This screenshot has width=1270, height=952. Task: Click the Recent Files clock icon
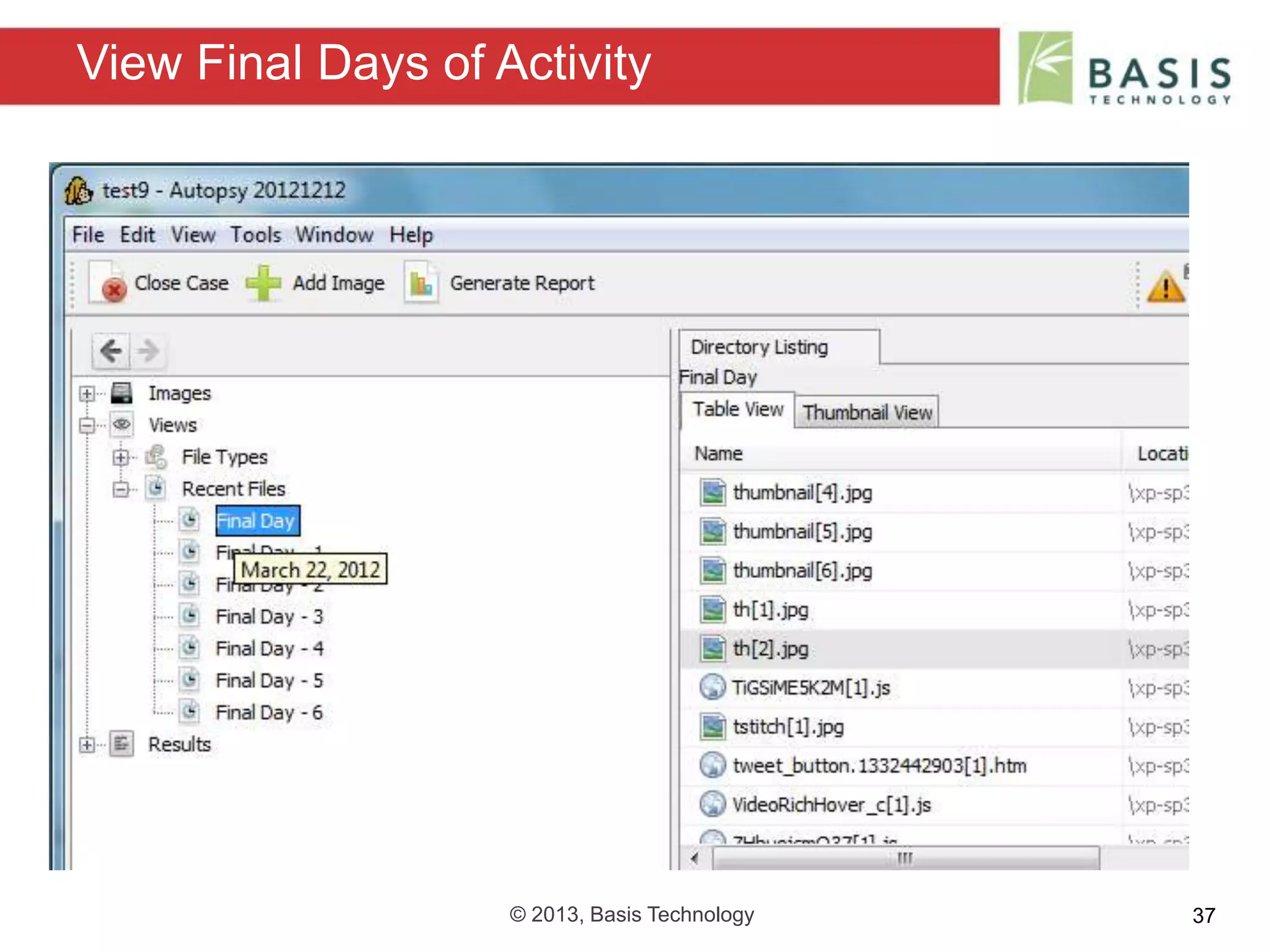(156, 488)
